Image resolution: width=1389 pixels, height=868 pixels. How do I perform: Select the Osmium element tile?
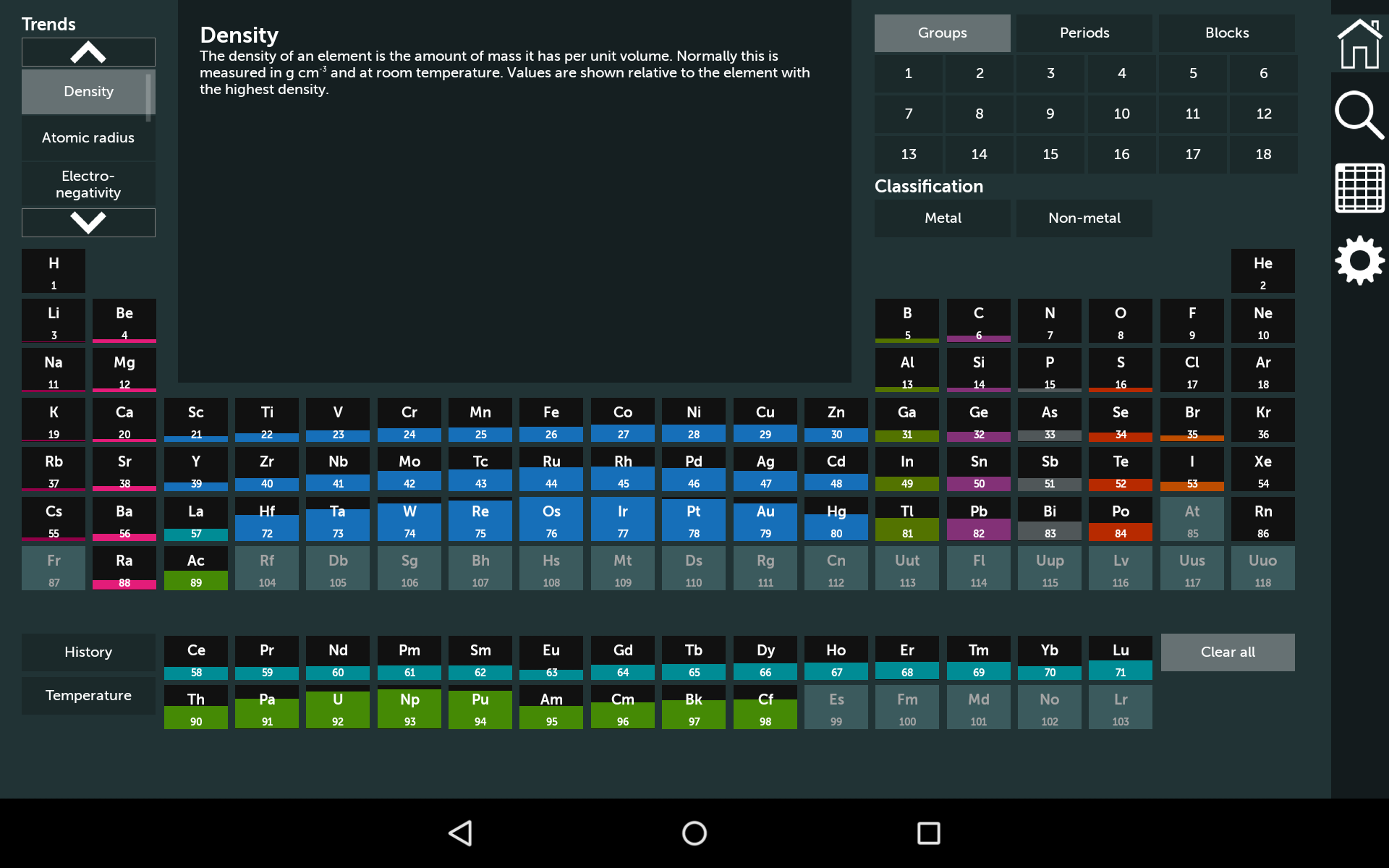pyautogui.click(x=551, y=519)
